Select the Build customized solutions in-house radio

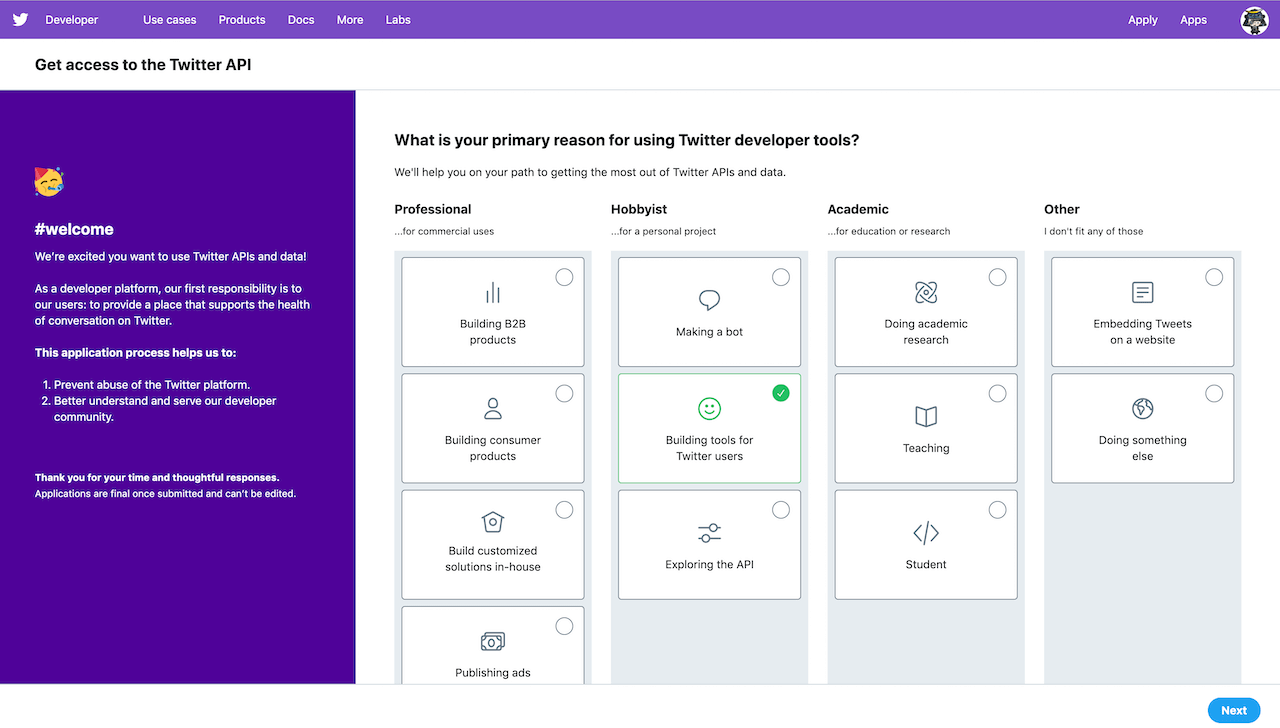pos(564,510)
